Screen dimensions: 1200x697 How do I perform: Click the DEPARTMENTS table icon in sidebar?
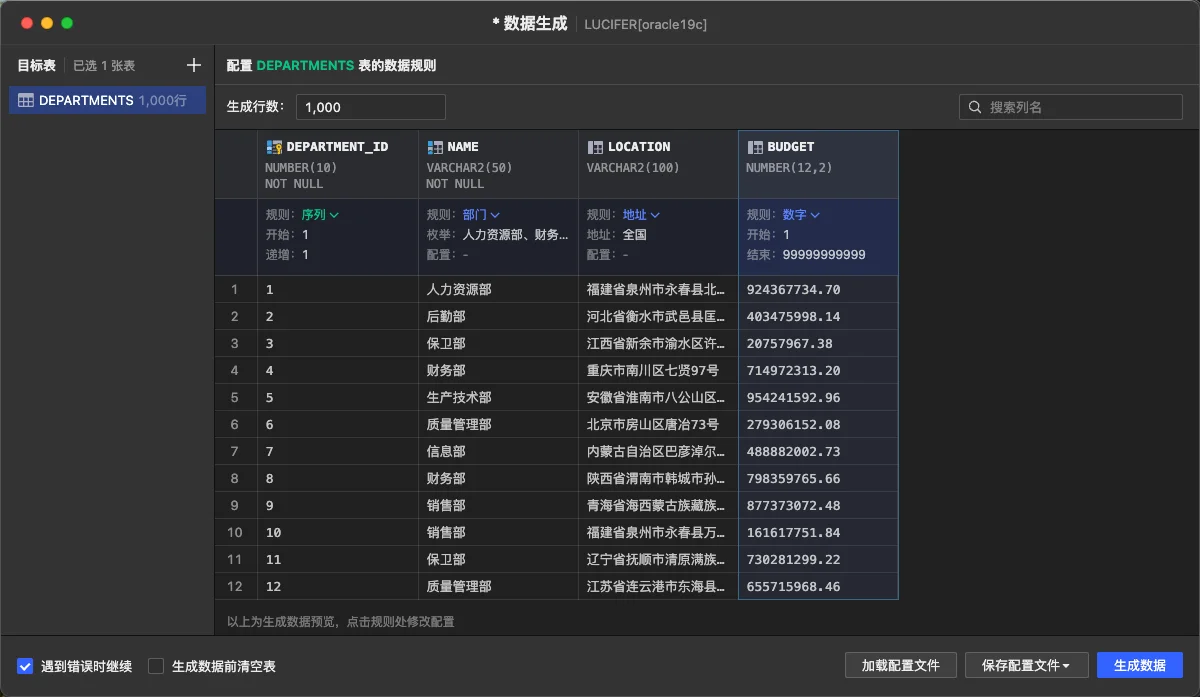(x=26, y=100)
